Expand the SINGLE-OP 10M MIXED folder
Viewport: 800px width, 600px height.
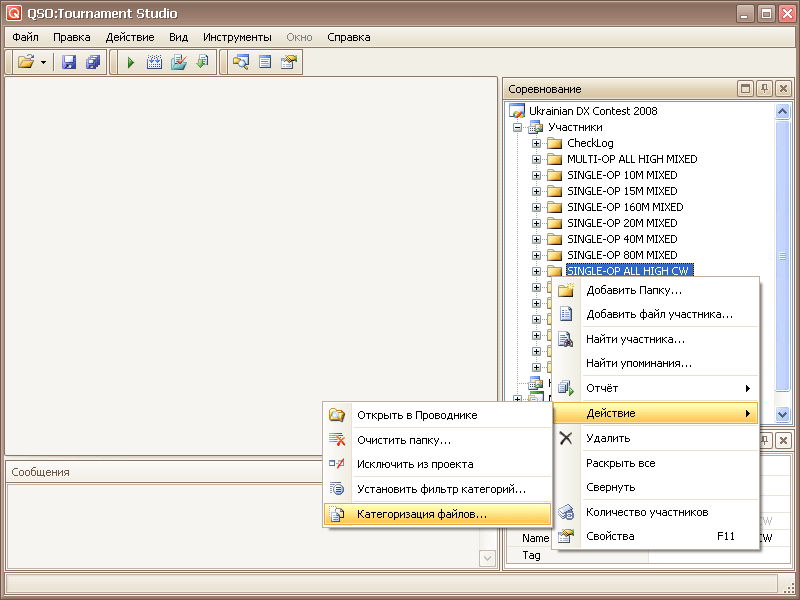click(x=537, y=175)
